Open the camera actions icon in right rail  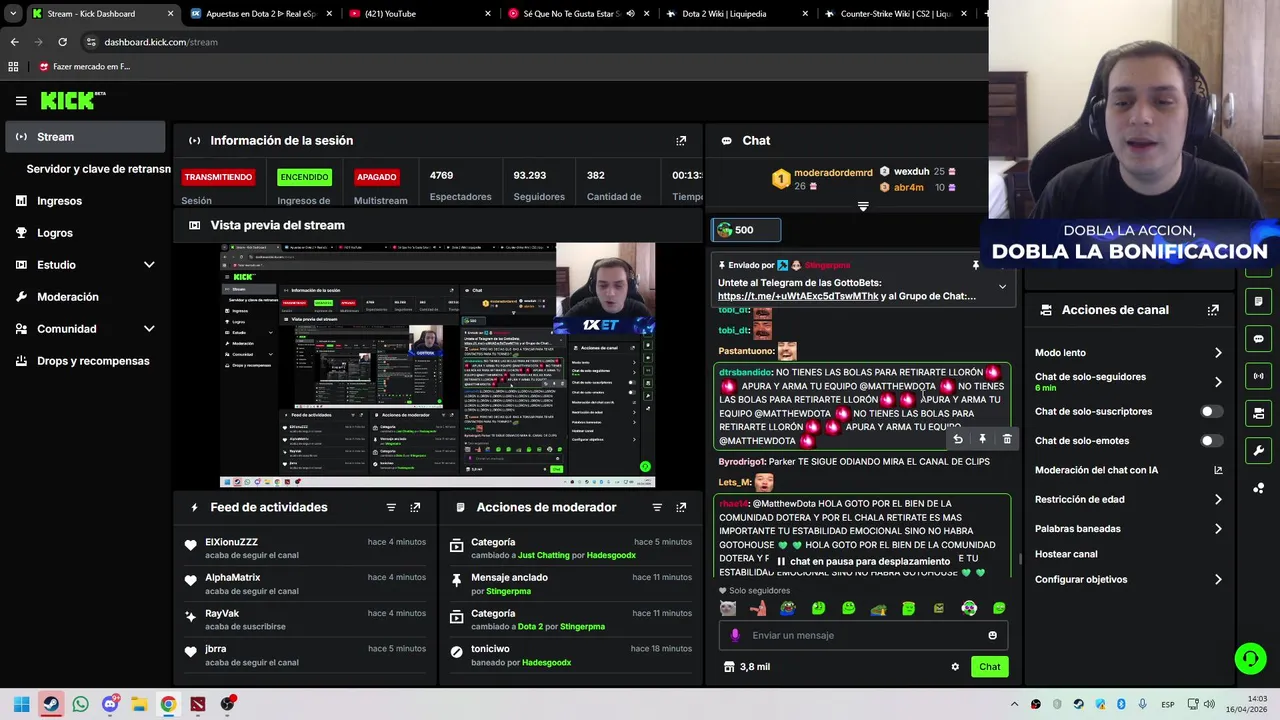coord(1258,413)
